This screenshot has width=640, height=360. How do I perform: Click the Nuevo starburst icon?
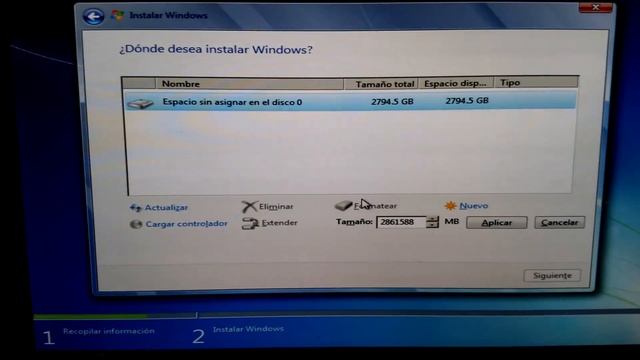450,206
